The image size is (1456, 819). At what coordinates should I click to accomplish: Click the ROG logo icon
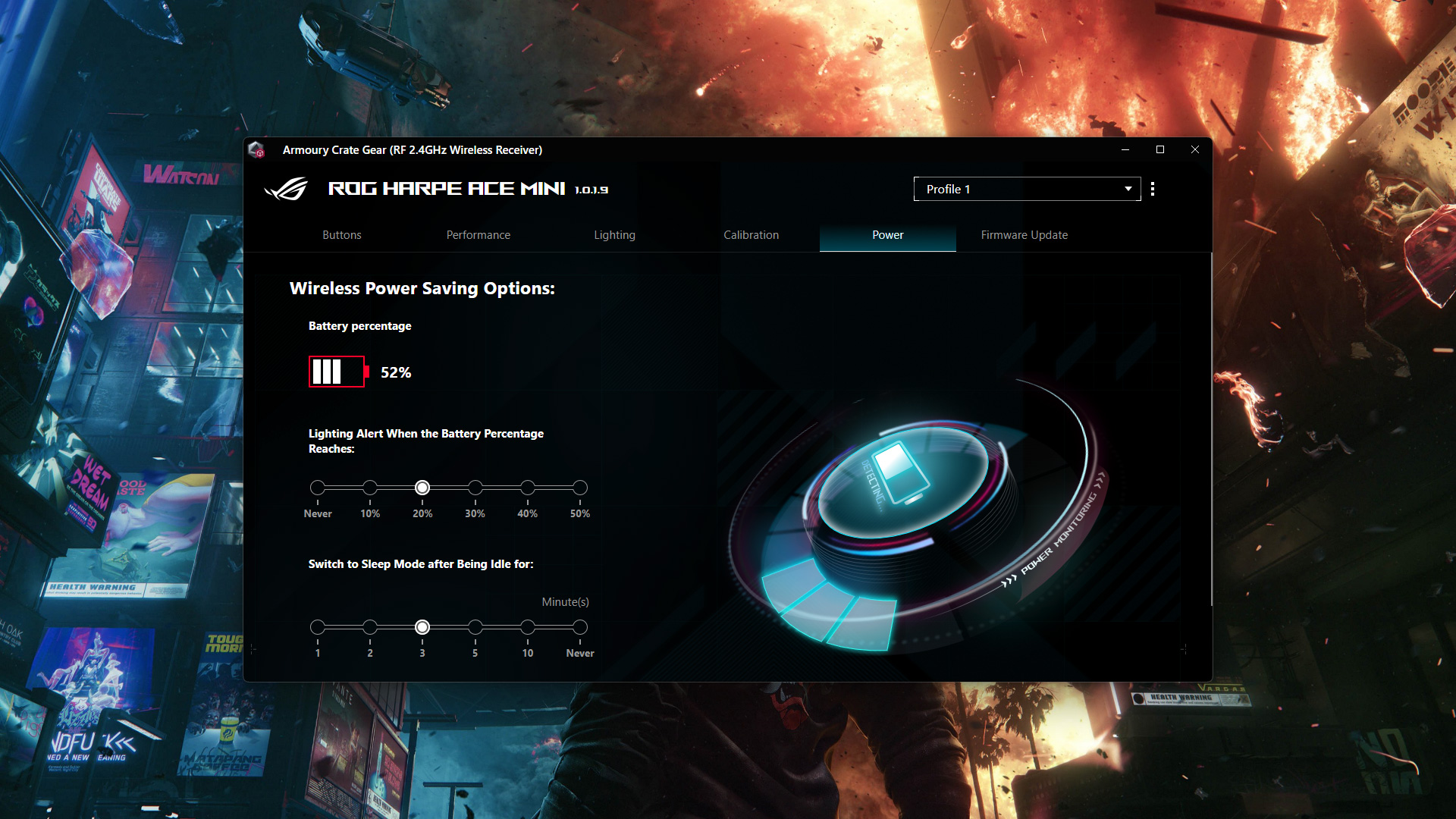coord(286,189)
